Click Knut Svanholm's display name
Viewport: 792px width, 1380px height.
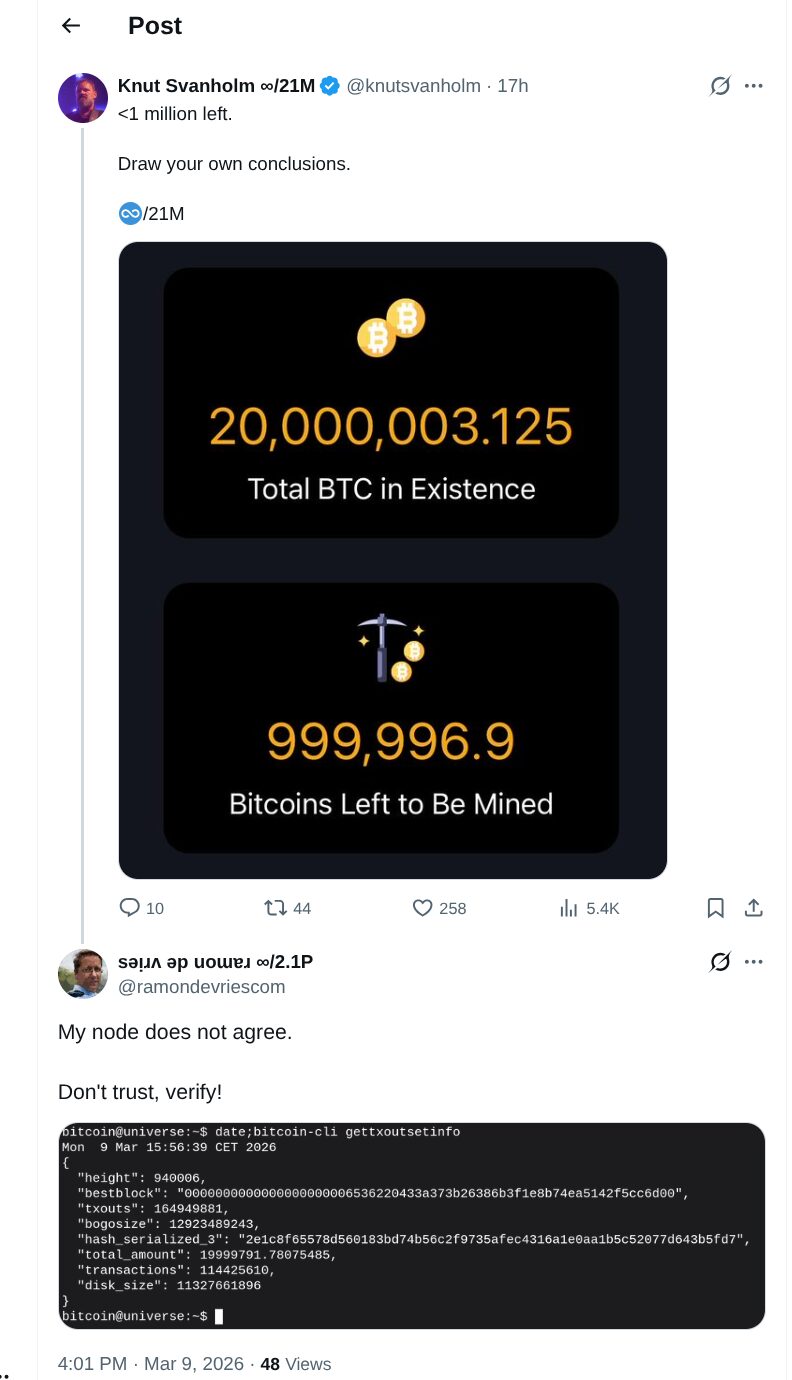pyautogui.click(x=216, y=86)
